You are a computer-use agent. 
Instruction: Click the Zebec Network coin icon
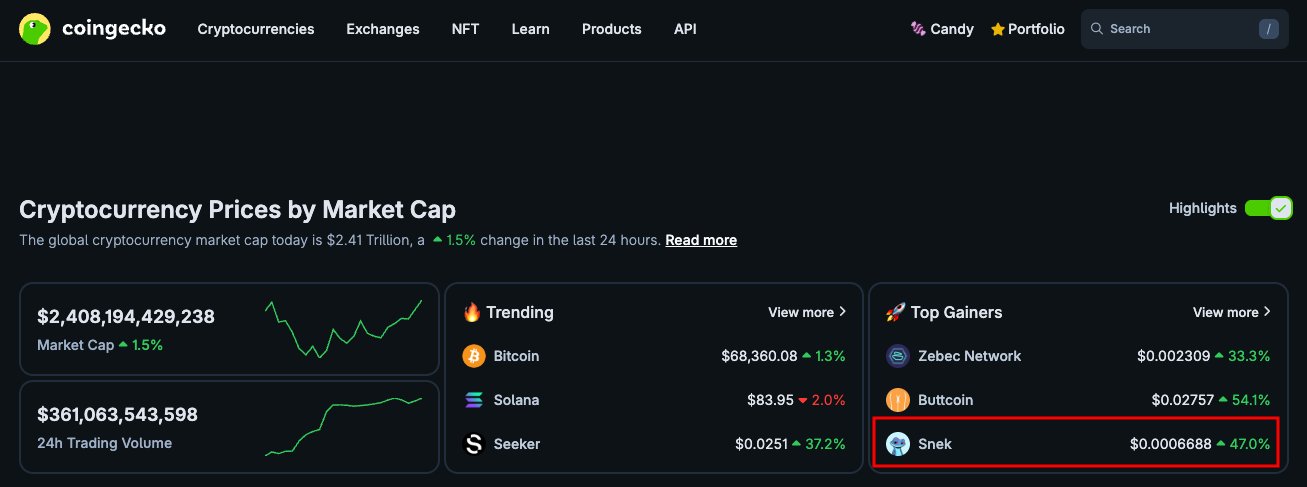[x=897, y=356]
